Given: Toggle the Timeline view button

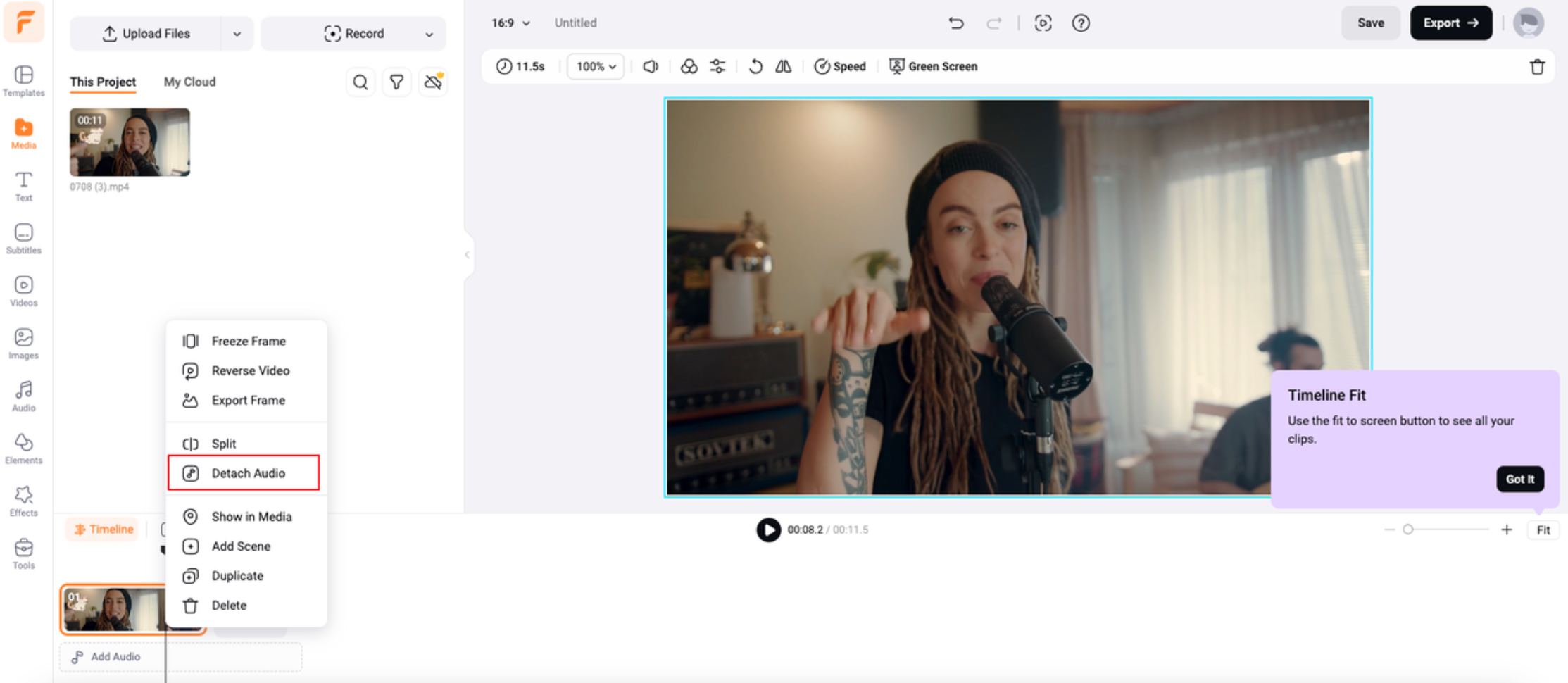Looking at the screenshot, I should point(104,530).
